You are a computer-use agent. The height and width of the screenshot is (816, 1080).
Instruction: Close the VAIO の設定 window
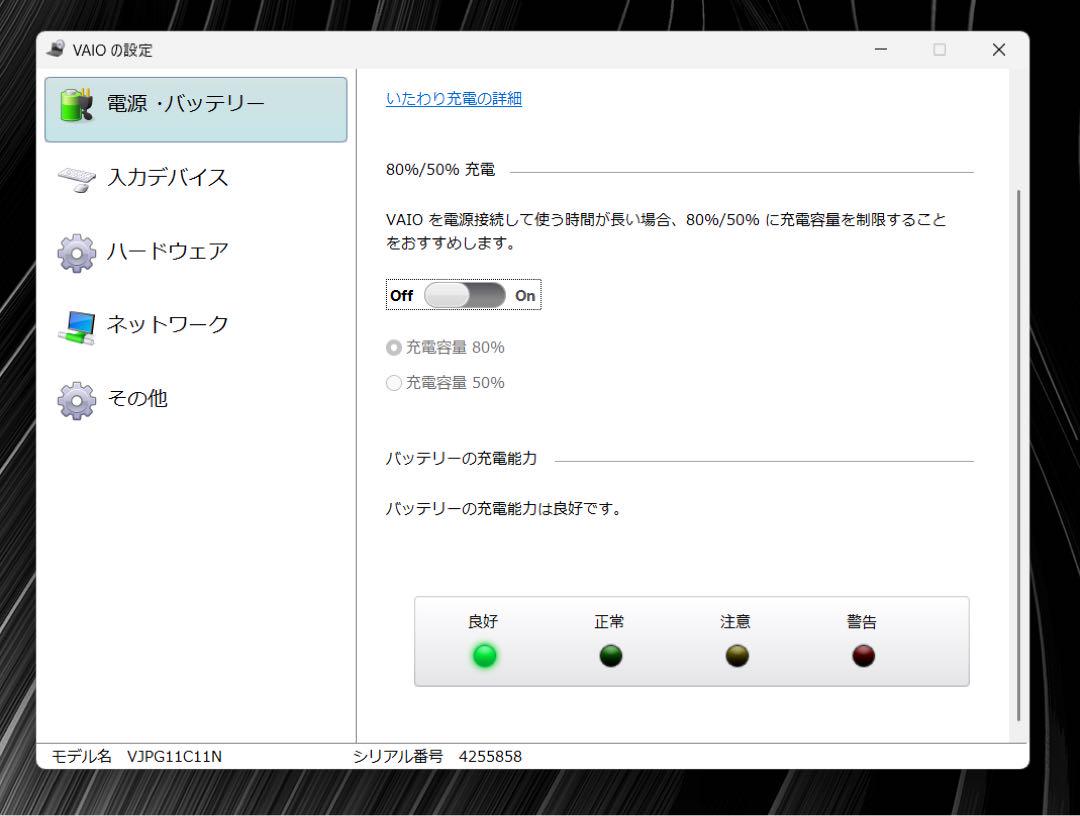pyautogui.click(x=999, y=50)
